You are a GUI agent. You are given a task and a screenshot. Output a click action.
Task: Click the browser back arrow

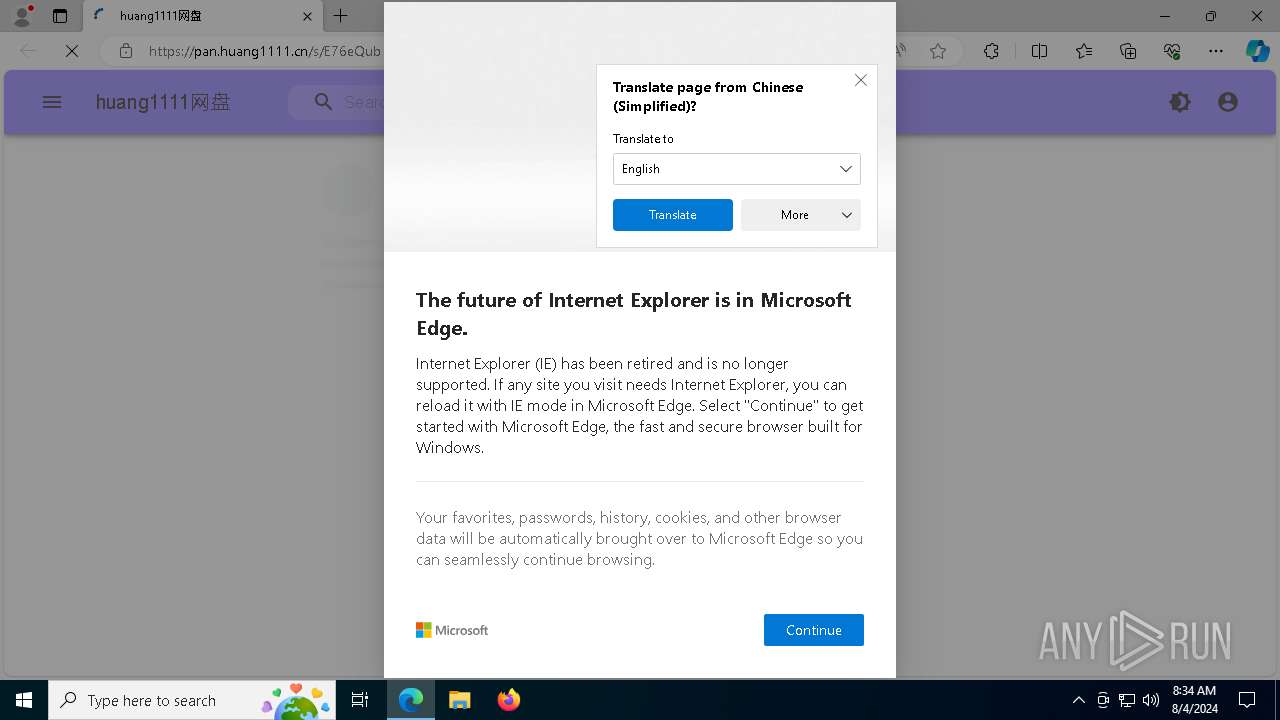click(x=28, y=51)
